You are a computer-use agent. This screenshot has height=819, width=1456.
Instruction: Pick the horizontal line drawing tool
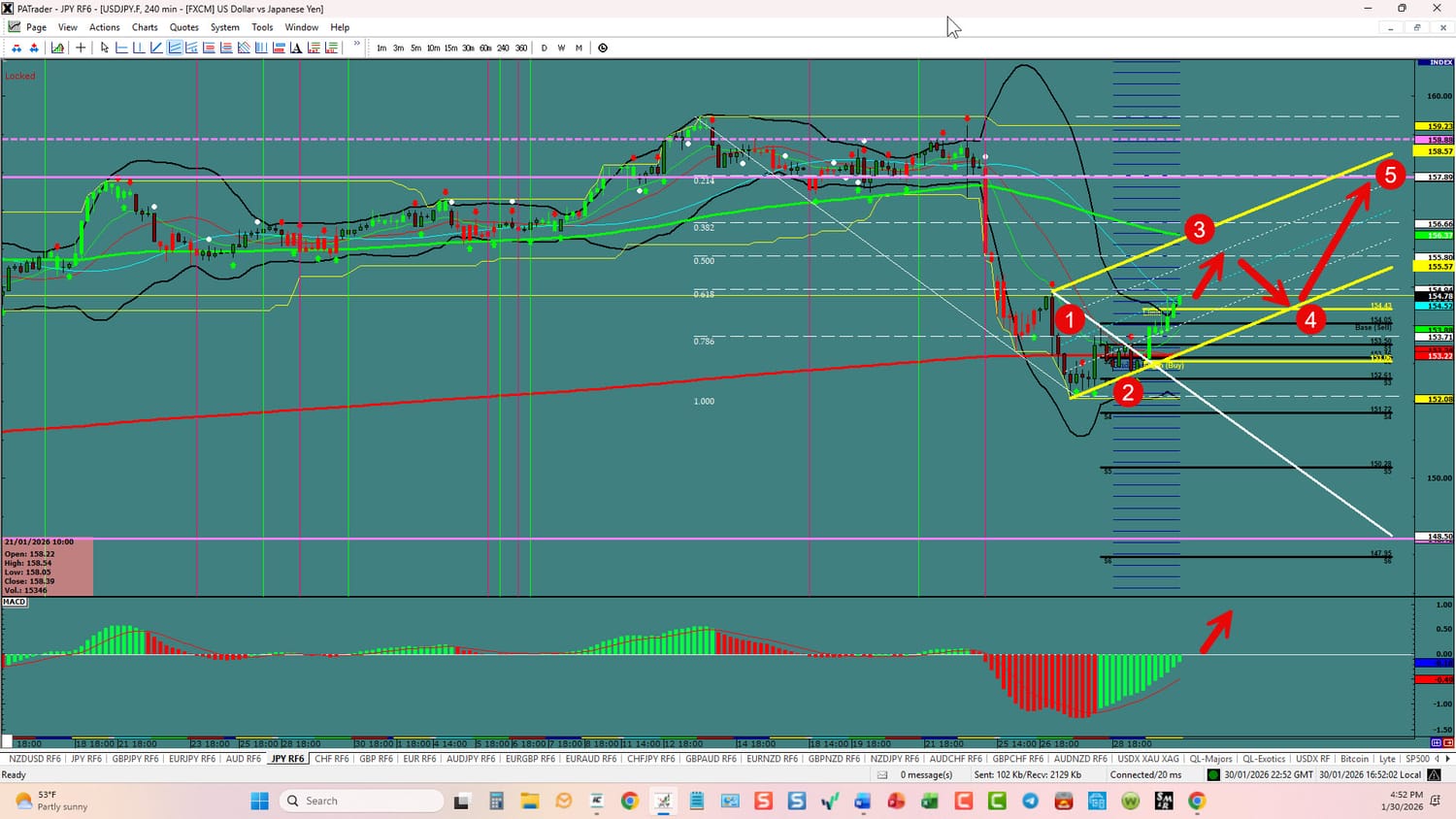coord(121,48)
